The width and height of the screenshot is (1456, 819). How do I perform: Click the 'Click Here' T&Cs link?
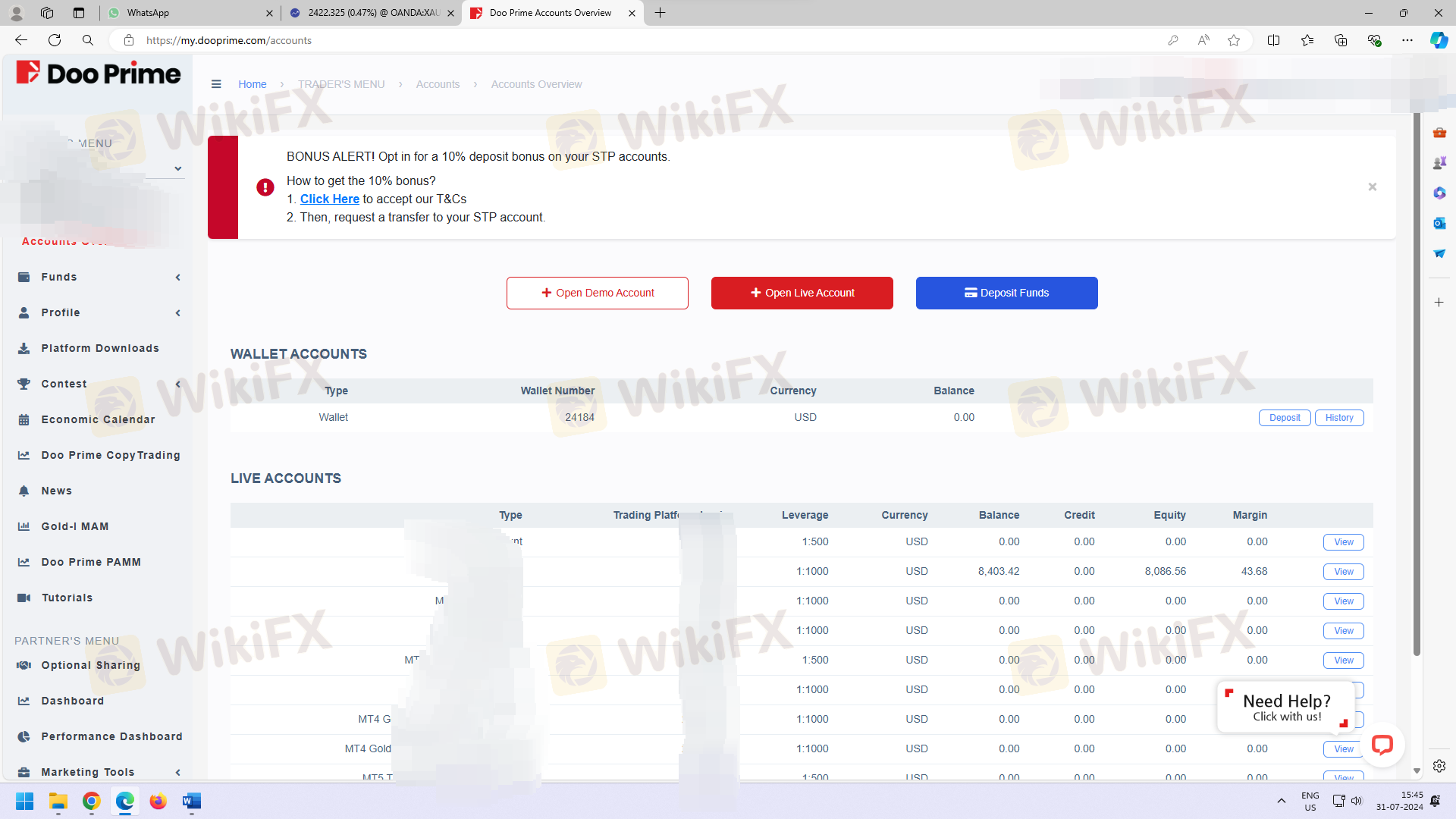tap(329, 199)
